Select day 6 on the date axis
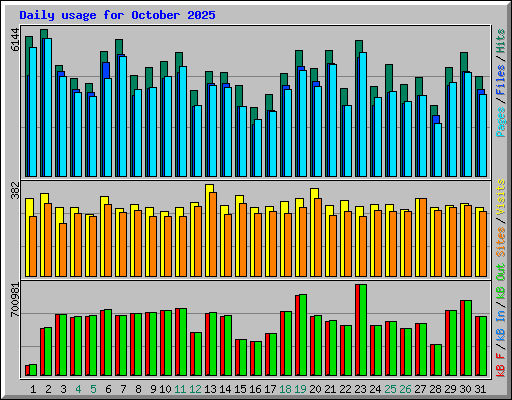Viewport: 512px width, 400px height. [x=108, y=389]
